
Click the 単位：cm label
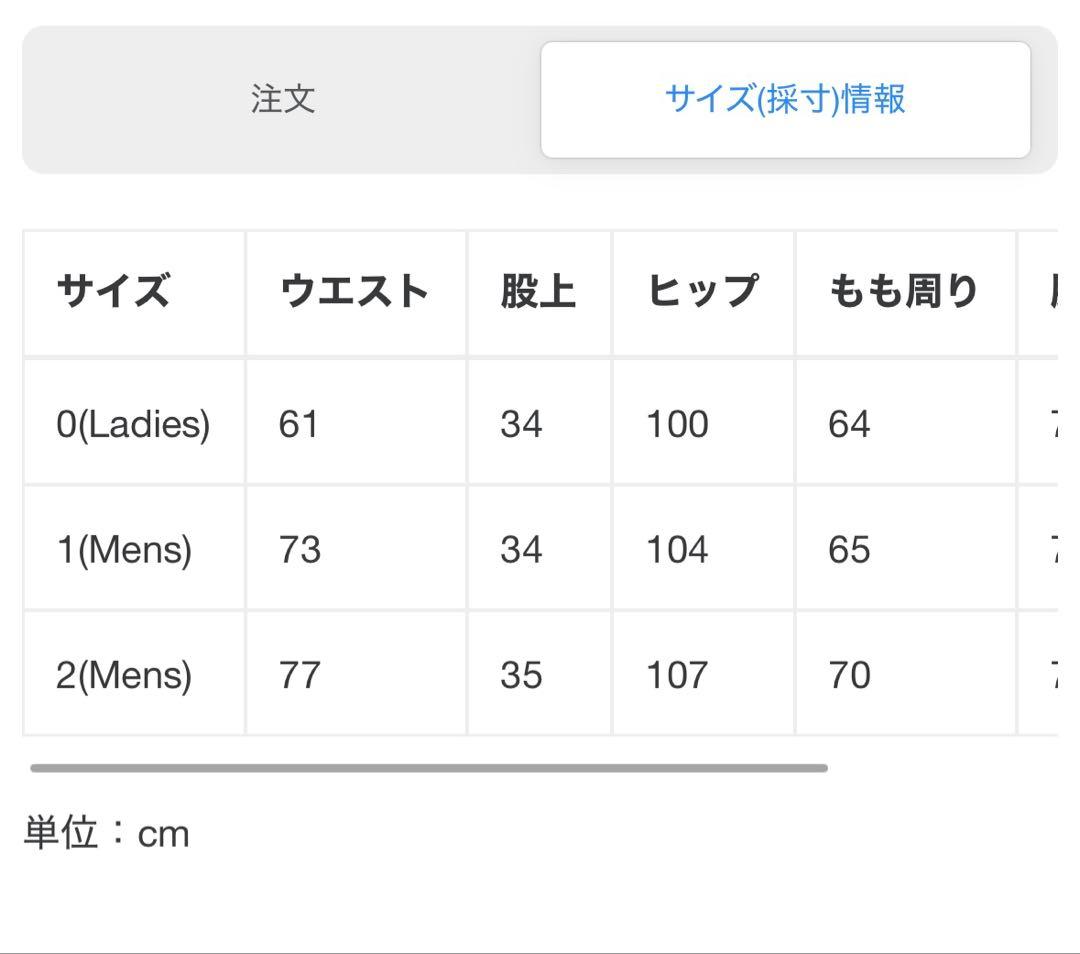(106, 833)
